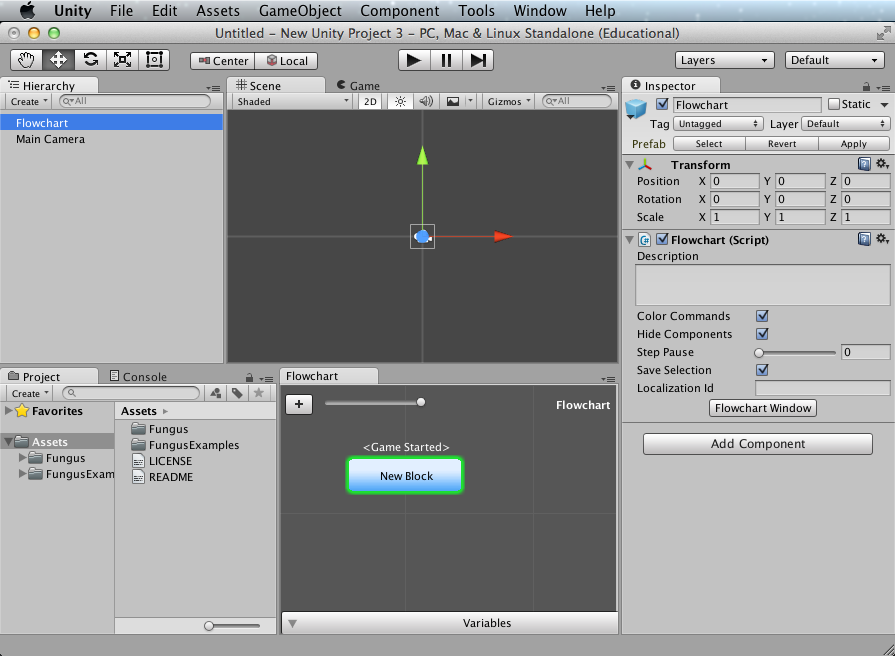This screenshot has width=895, height=656.
Task: Select the Scale tool
Action: click(122, 60)
